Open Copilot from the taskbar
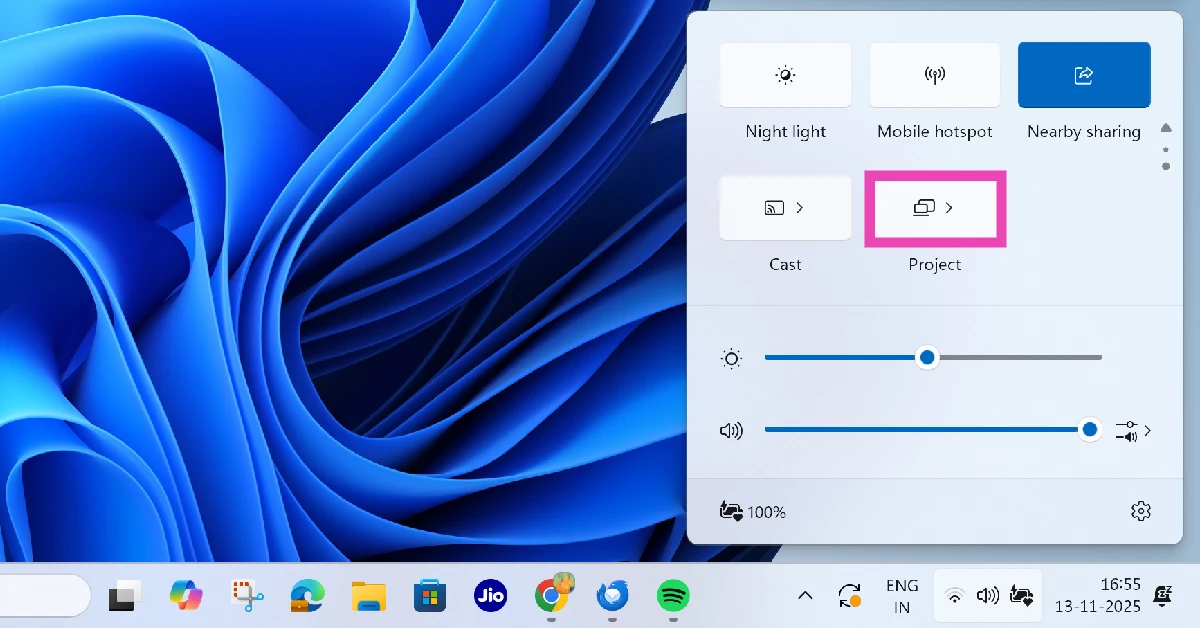This screenshot has width=1200, height=628. (x=186, y=595)
